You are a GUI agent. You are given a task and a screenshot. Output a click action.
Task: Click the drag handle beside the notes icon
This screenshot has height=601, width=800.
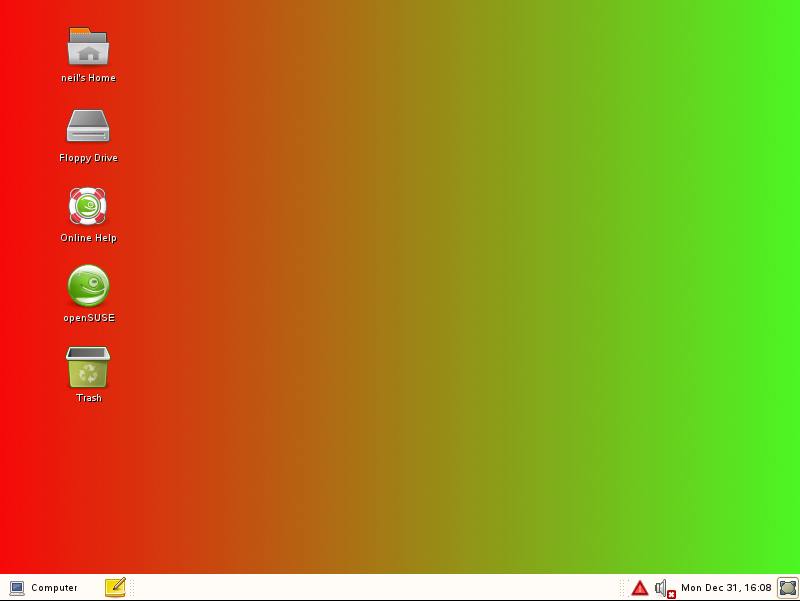pos(131,588)
